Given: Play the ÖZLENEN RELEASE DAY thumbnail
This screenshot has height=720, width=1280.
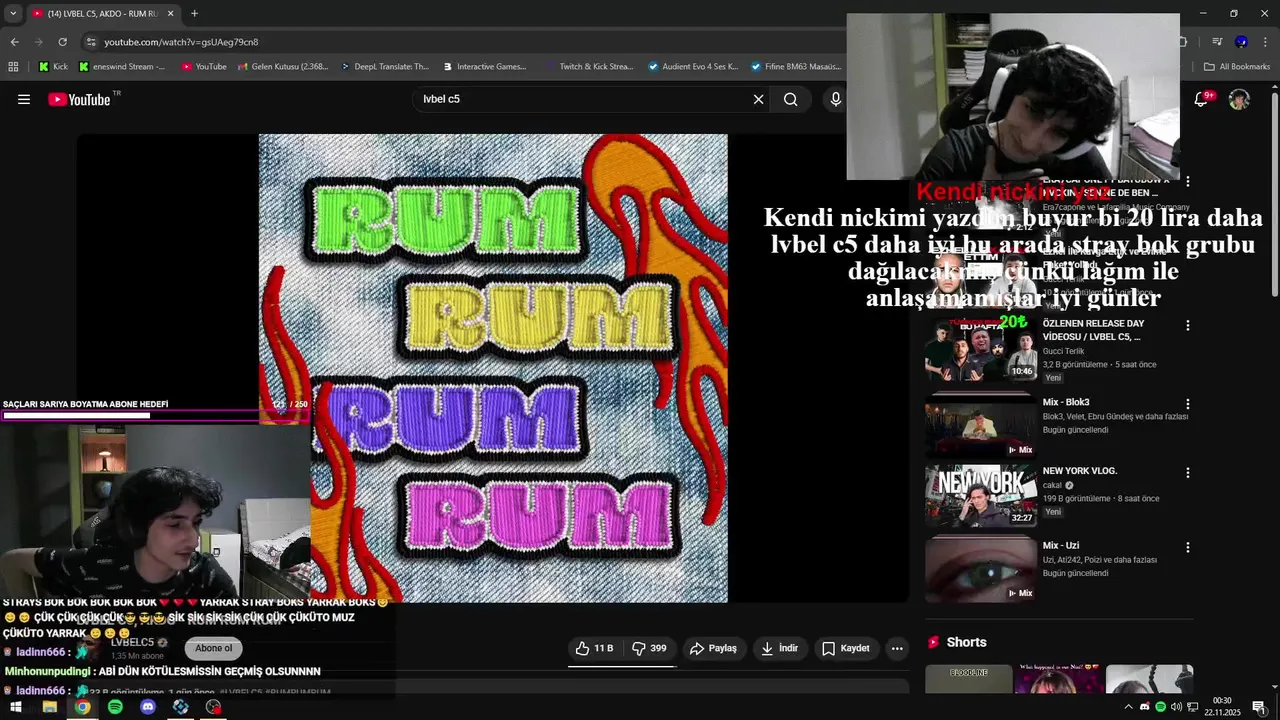Looking at the screenshot, I should [x=981, y=349].
